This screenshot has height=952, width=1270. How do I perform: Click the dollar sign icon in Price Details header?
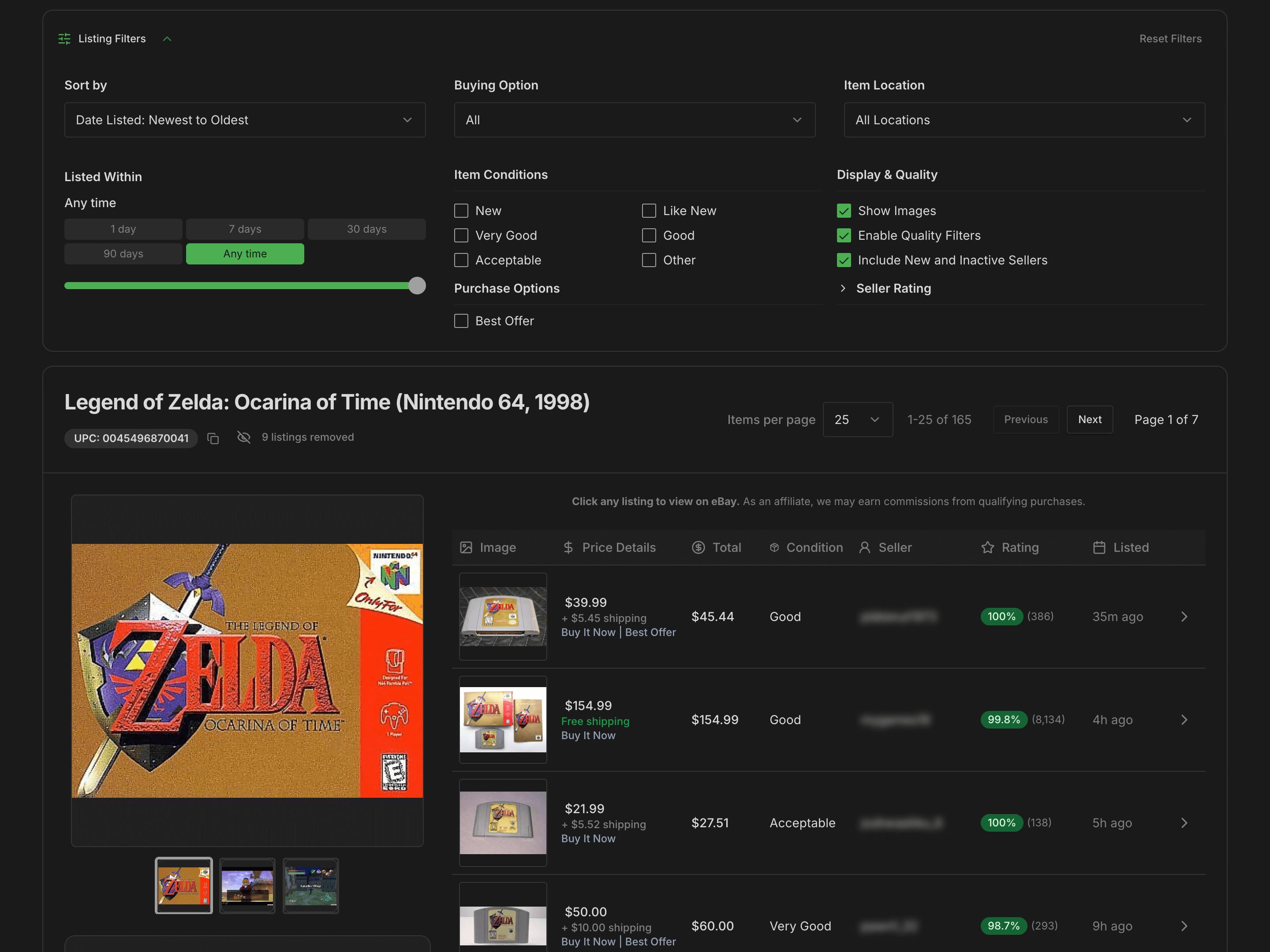568,547
